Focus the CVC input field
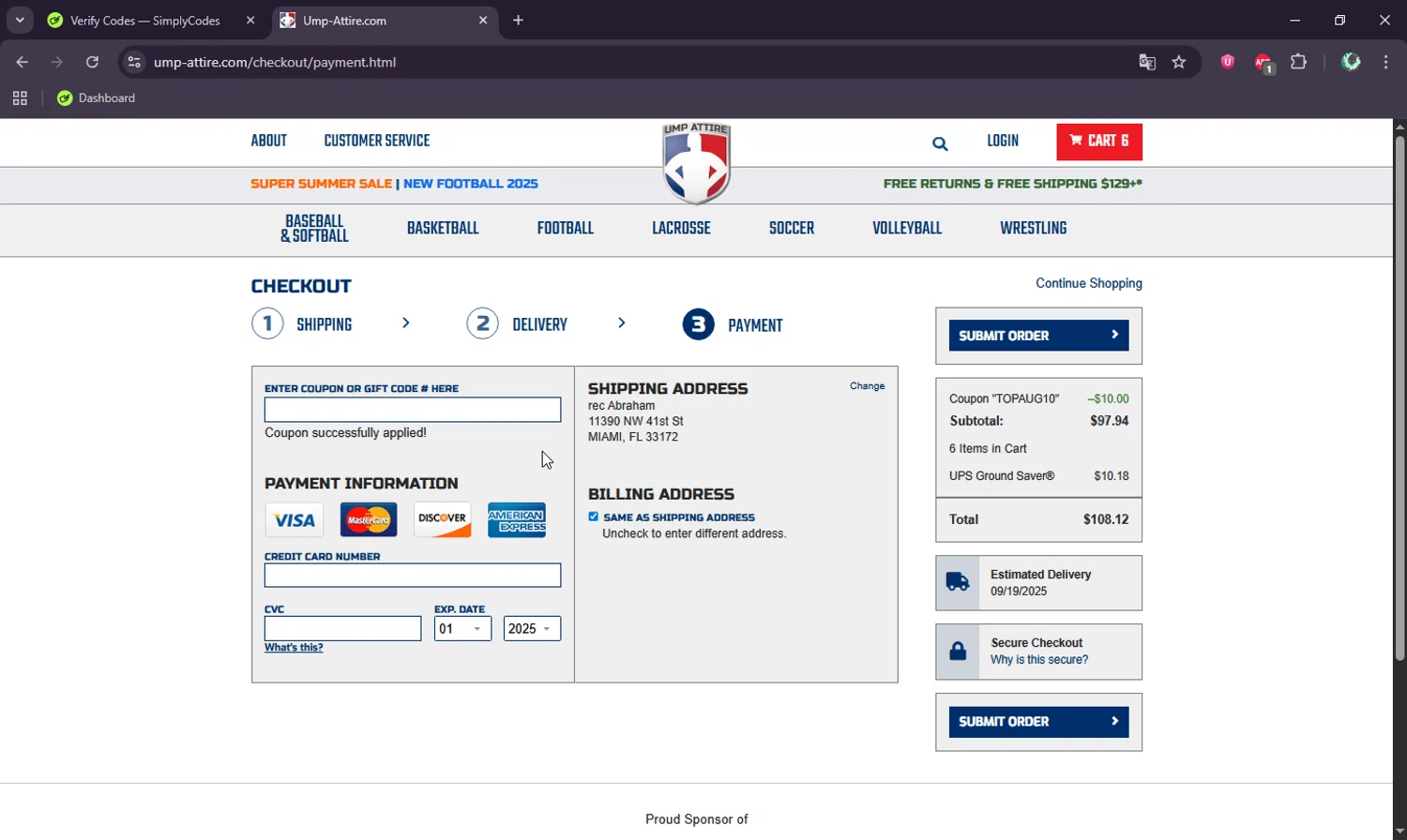1407x840 pixels. click(342, 629)
